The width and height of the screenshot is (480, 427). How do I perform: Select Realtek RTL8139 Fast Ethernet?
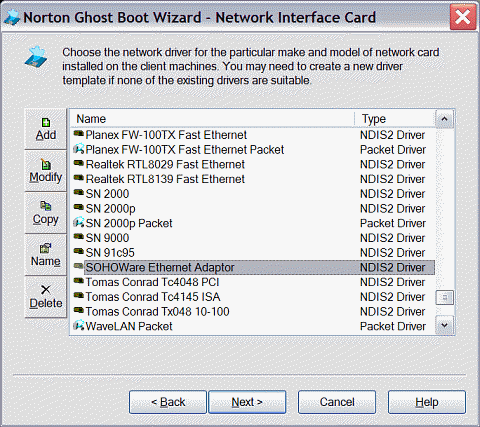click(x=253, y=179)
